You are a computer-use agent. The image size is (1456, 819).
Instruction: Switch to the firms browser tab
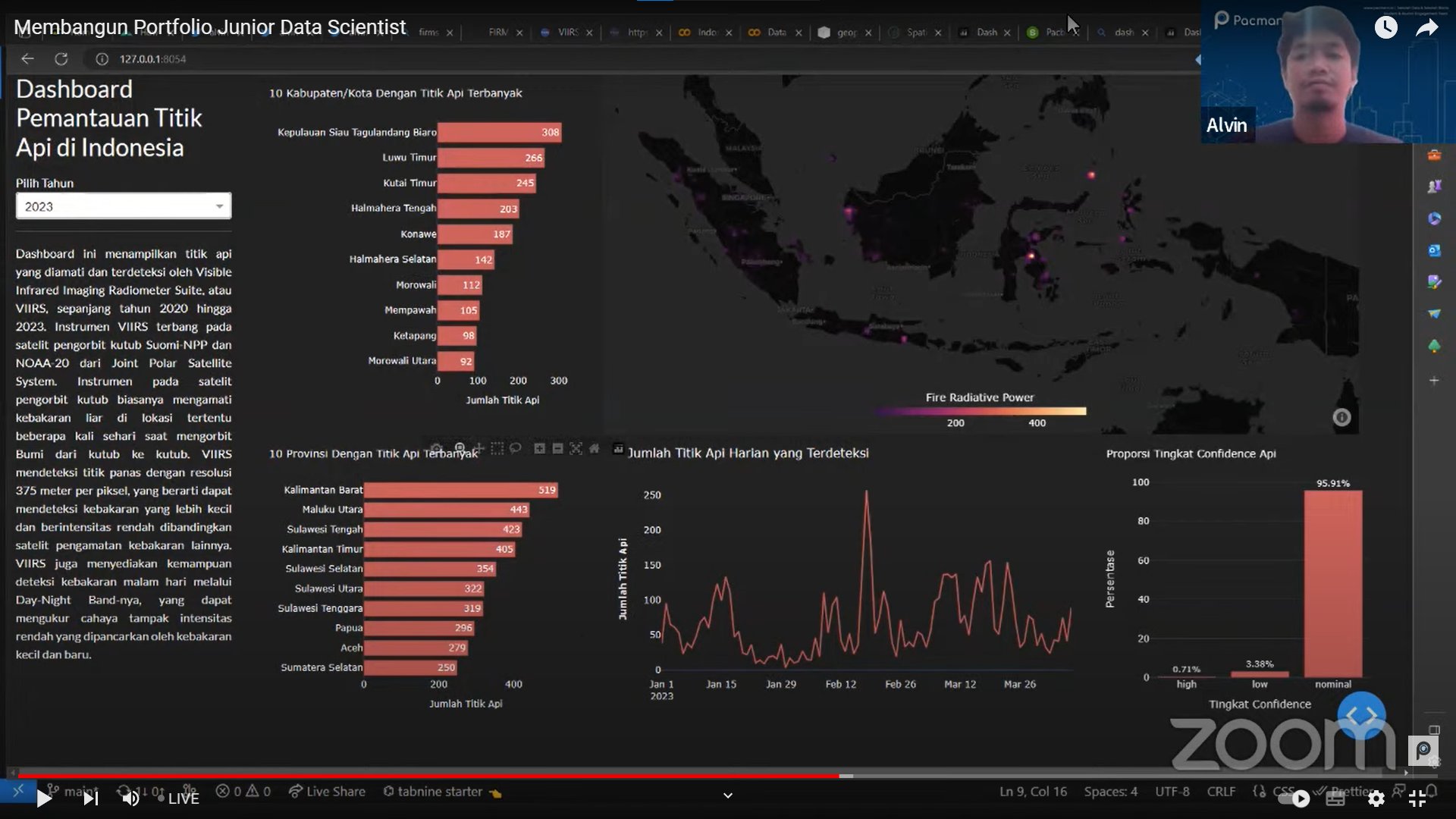pos(428,33)
